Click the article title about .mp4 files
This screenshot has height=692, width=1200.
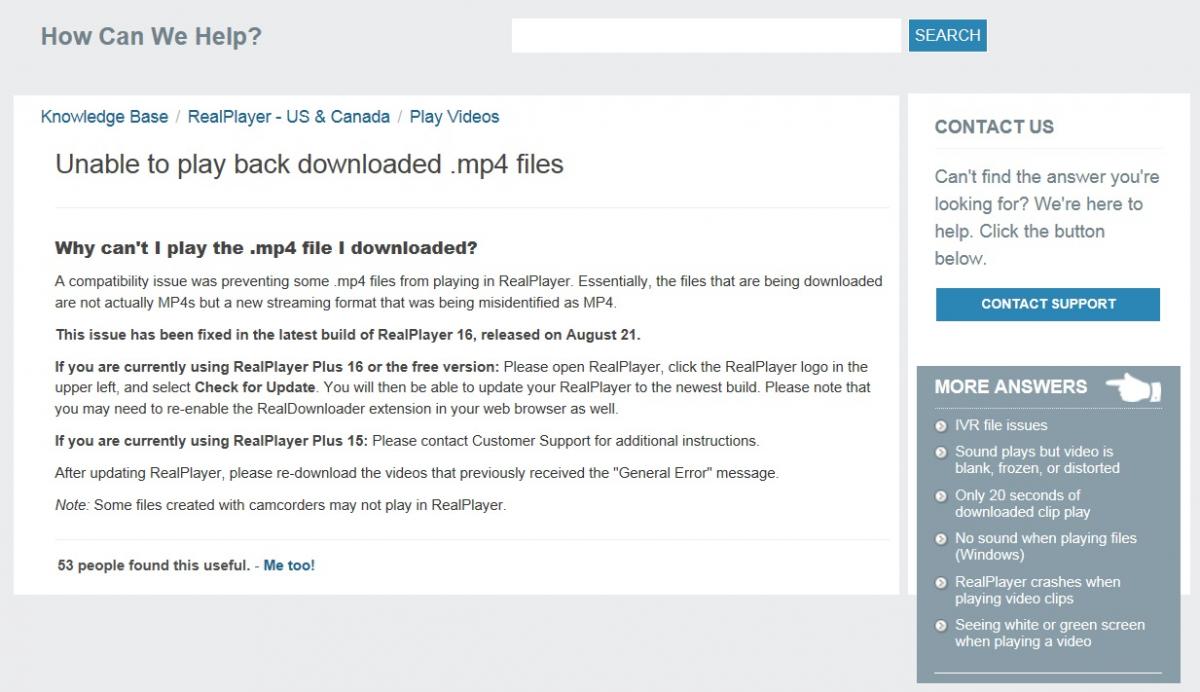click(309, 164)
